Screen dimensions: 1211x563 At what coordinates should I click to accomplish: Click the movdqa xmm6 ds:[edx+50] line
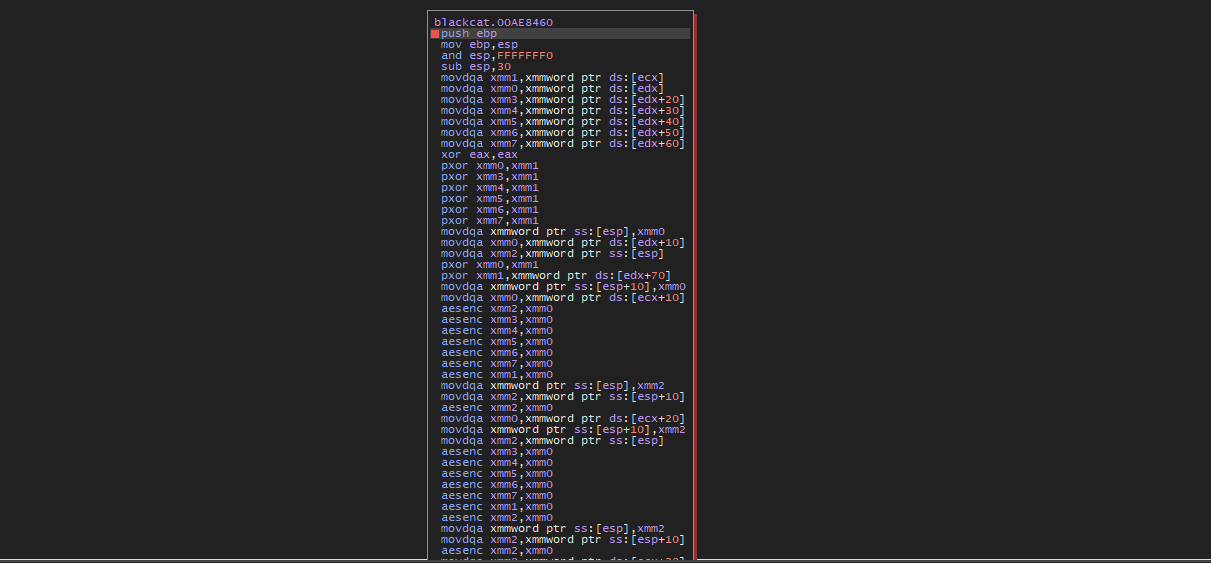tap(562, 133)
